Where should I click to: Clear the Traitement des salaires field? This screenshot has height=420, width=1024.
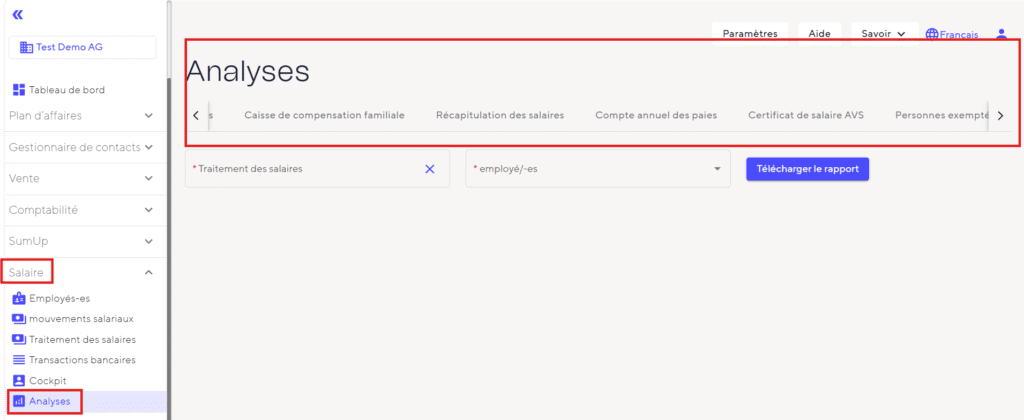tap(430, 169)
